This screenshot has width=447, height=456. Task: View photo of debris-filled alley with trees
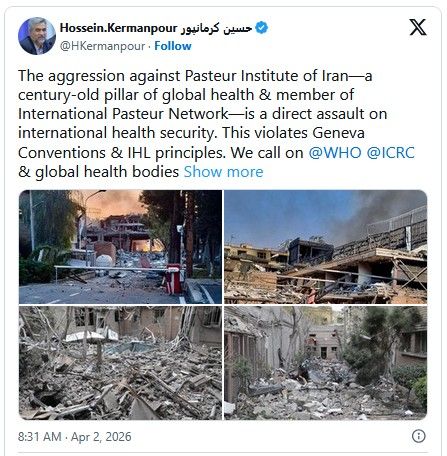(325, 363)
